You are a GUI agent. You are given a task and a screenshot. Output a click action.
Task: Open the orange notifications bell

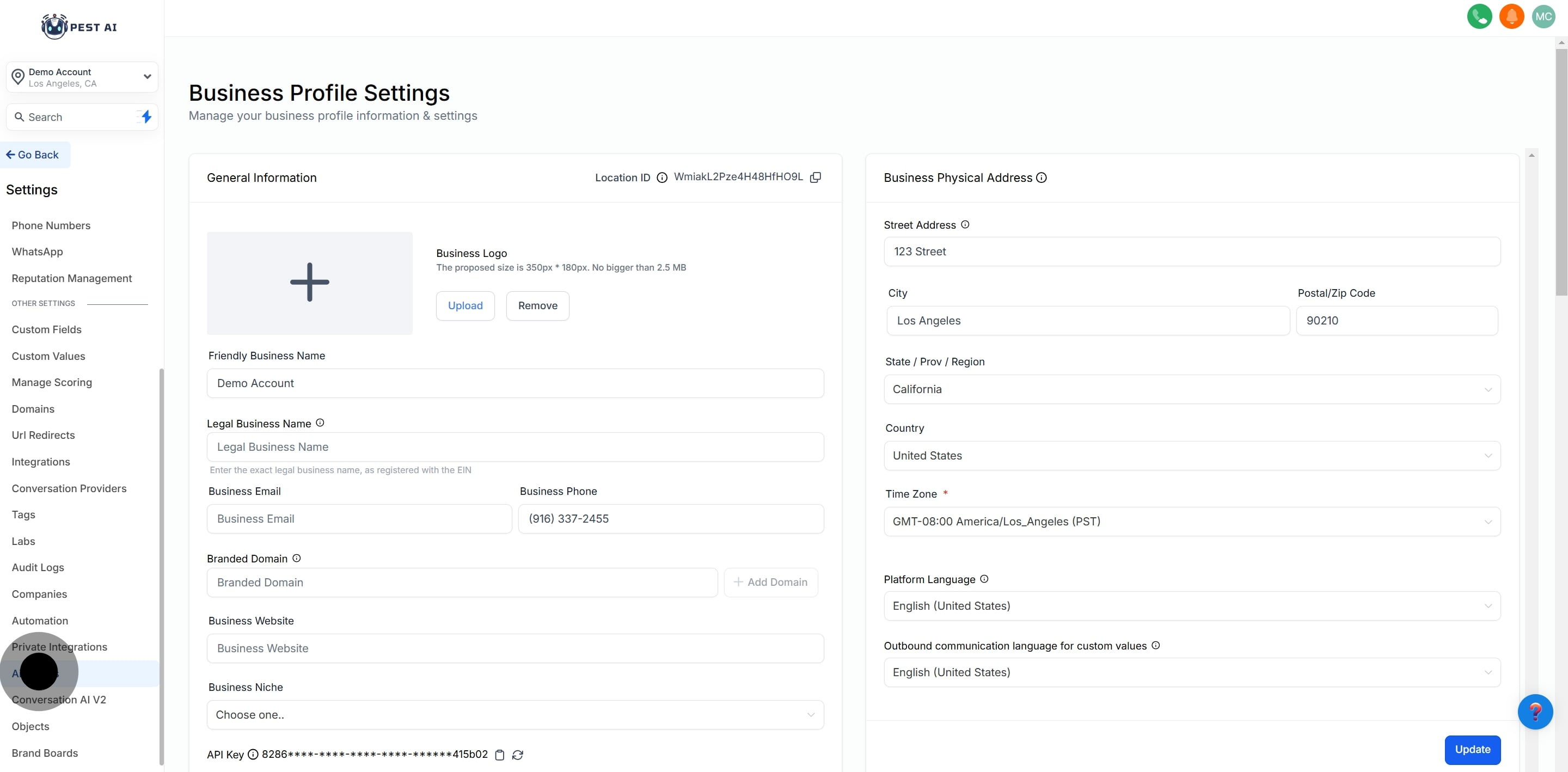coord(1511,16)
